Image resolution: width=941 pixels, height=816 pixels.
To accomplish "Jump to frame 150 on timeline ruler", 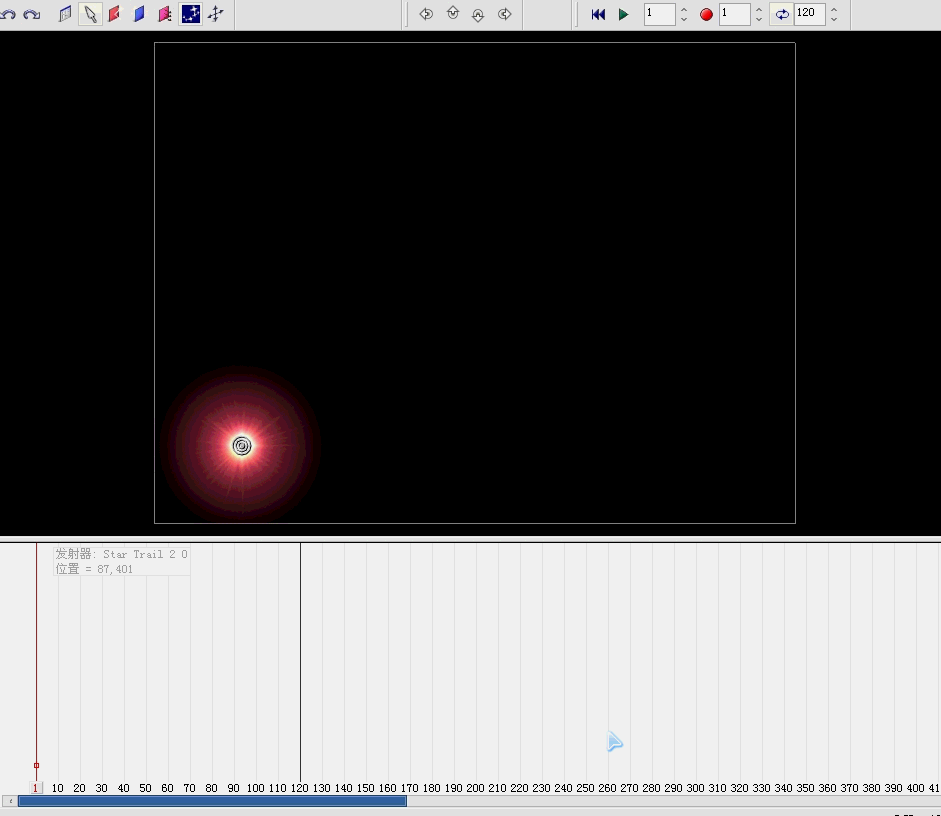I will click(x=365, y=788).
